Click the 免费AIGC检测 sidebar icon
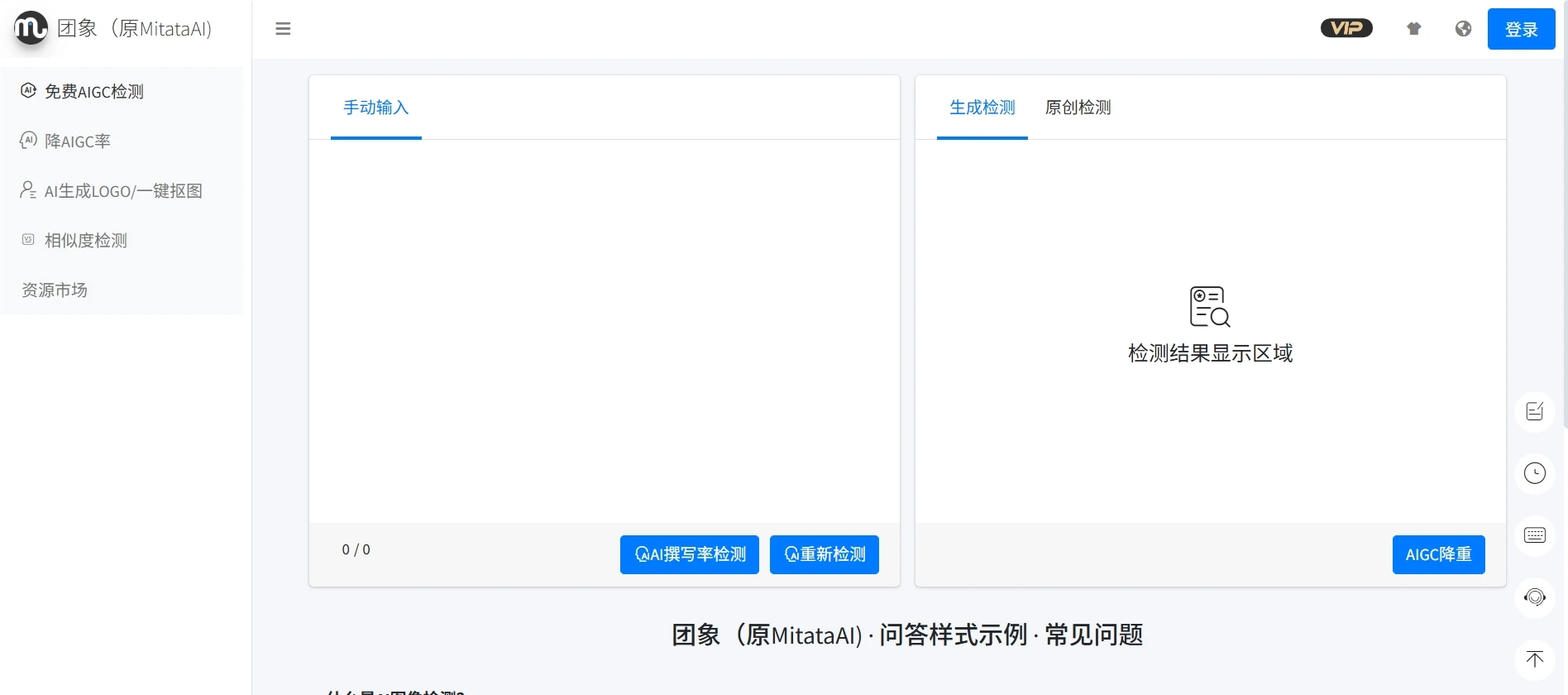1568x695 pixels. (x=28, y=90)
